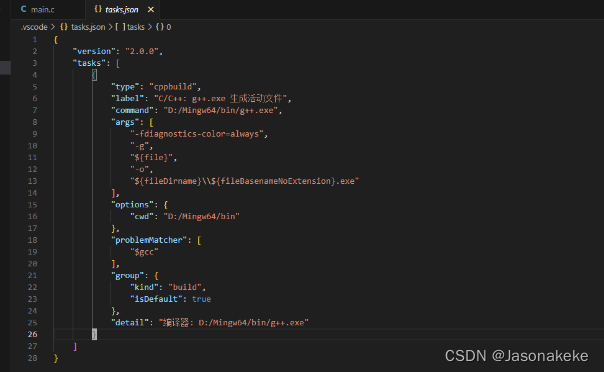604x372 pixels.
Task: Click the "tasks" key on line 3
Action: click(89, 63)
